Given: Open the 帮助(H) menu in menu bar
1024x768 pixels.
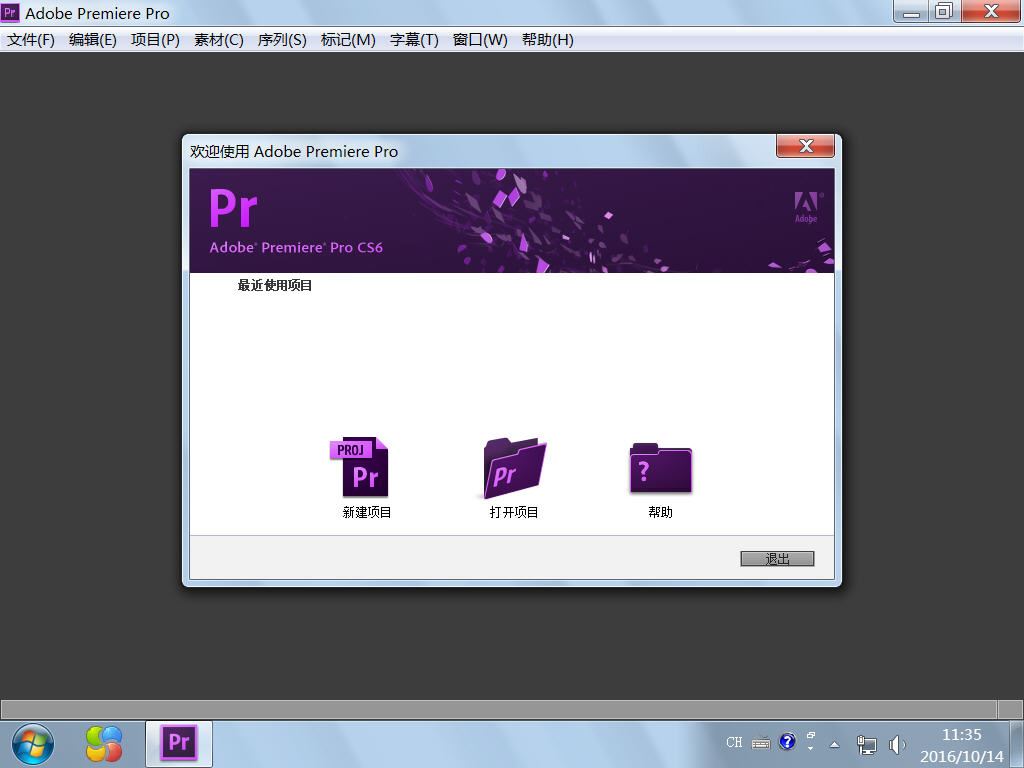Looking at the screenshot, I should point(547,40).
